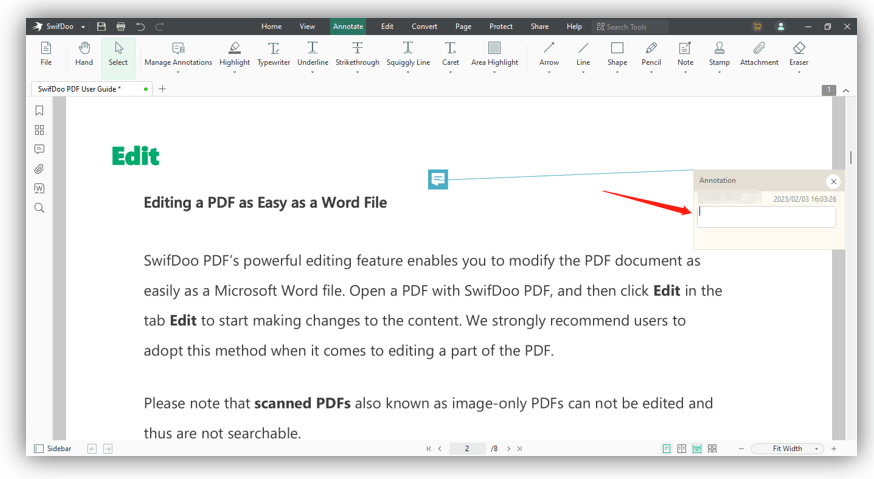The image size is (874, 479).
Task: Open the Protect tab
Action: click(501, 26)
